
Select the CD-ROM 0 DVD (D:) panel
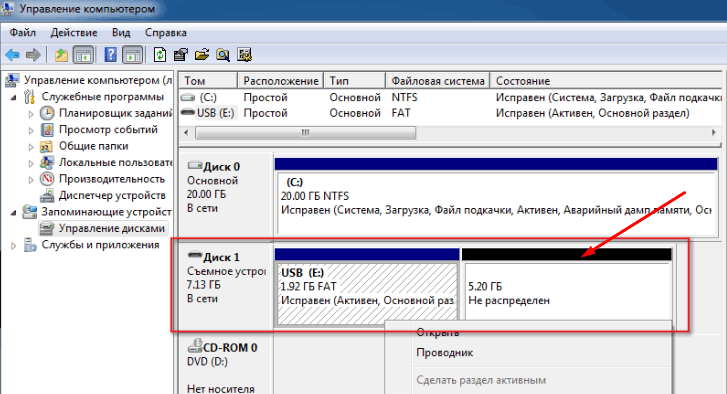pyautogui.click(x=226, y=365)
